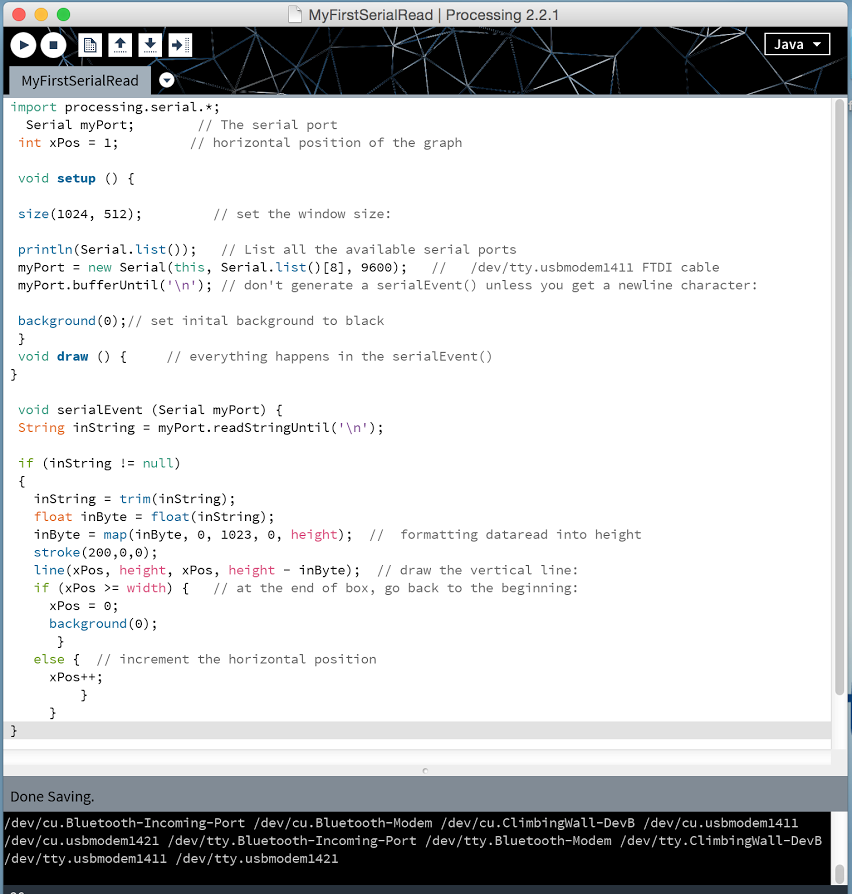Click the 'void serialEvent (Serial myPort) {' line
Viewport: 852px width, 894px height.
click(x=150, y=410)
